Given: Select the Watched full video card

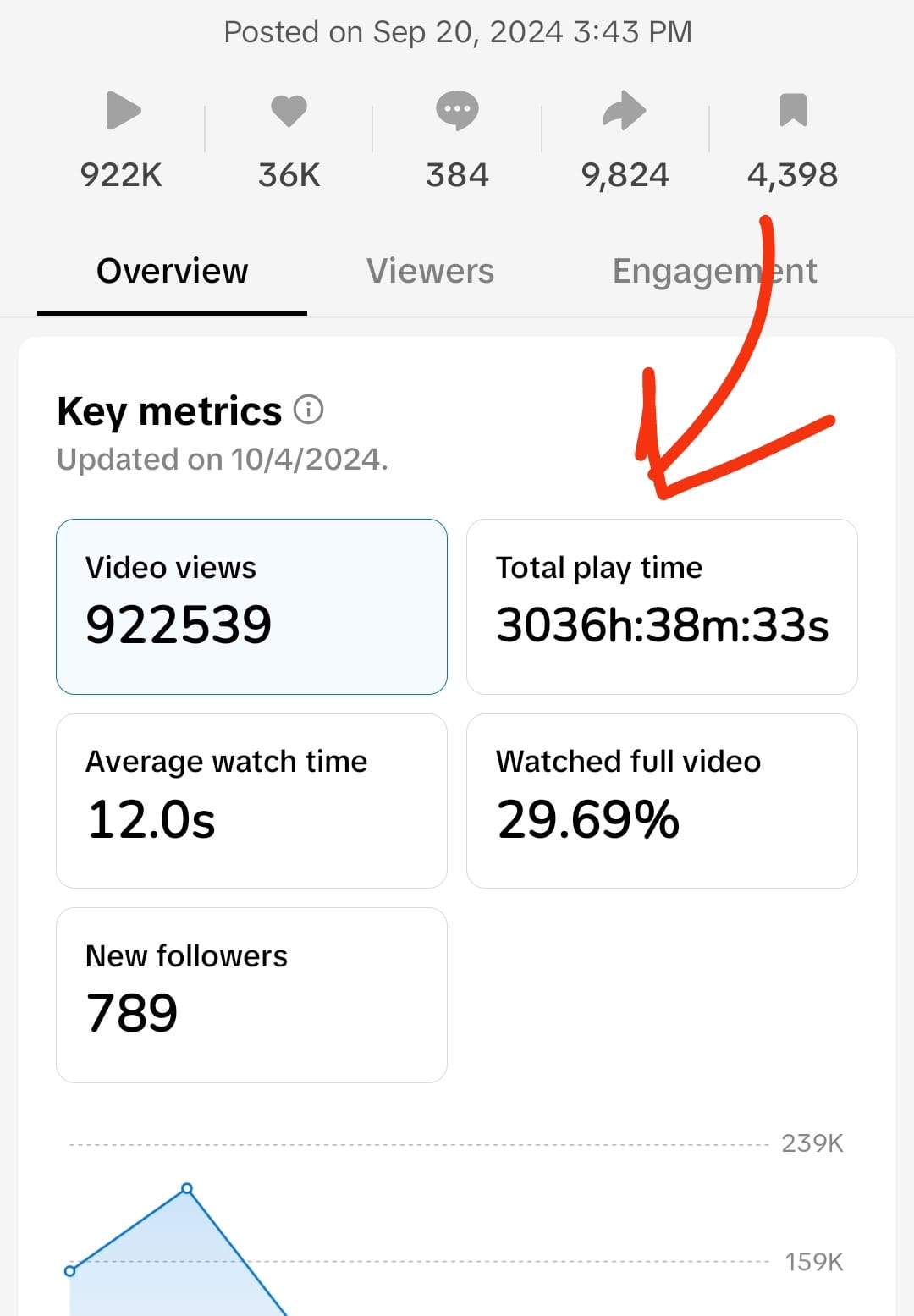Looking at the screenshot, I should pyautogui.click(x=662, y=801).
